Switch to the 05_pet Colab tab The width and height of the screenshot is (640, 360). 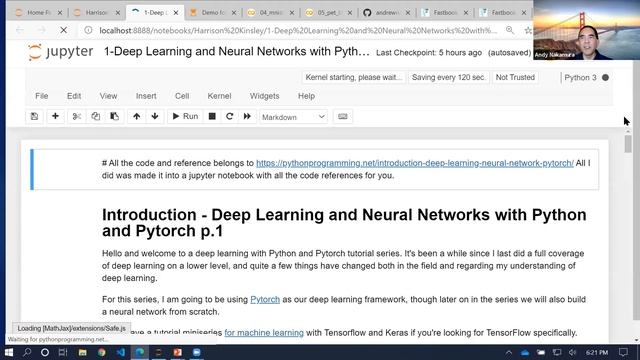pyautogui.click(x=329, y=13)
